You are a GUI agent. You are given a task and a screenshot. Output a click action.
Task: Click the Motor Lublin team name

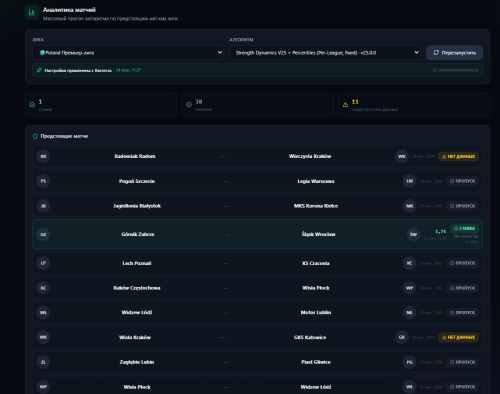coord(316,313)
